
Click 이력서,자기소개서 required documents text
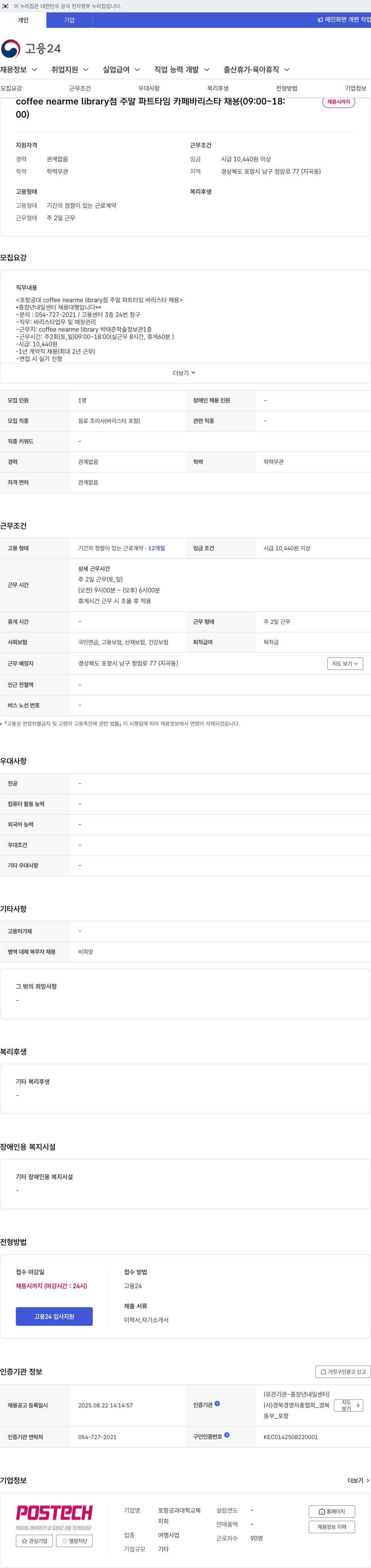pos(146,1320)
